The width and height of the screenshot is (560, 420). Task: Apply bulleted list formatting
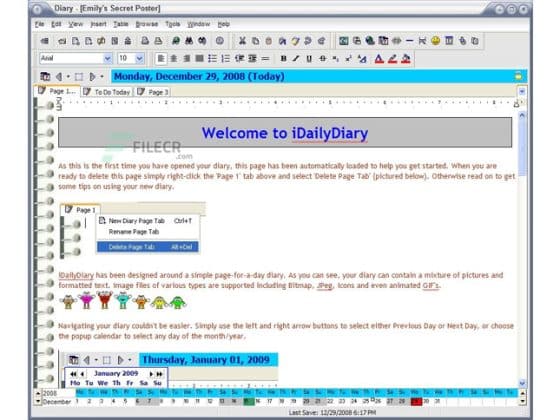(212, 59)
